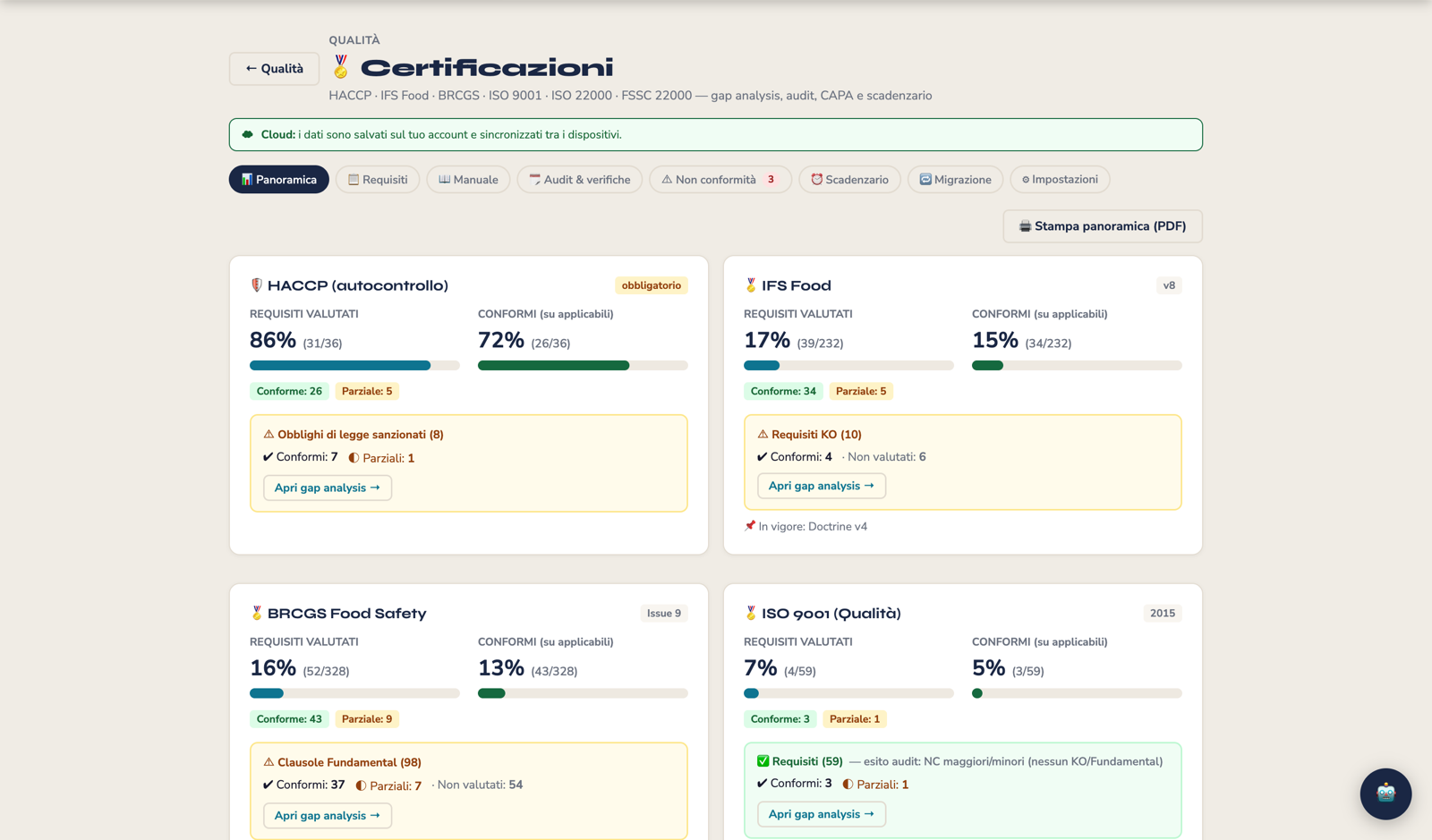Click the chart icon on Panoramica tab
The height and width of the screenshot is (840, 1432).
click(x=247, y=180)
